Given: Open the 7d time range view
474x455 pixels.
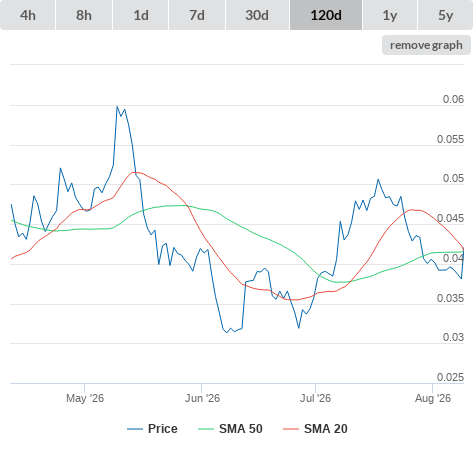Looking at the screenshot, I should click(x=197, y=15).
